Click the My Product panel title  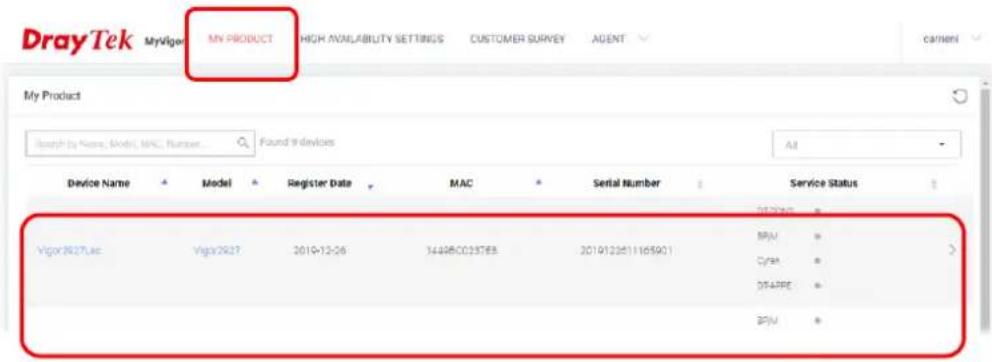[x=52, y=96]
